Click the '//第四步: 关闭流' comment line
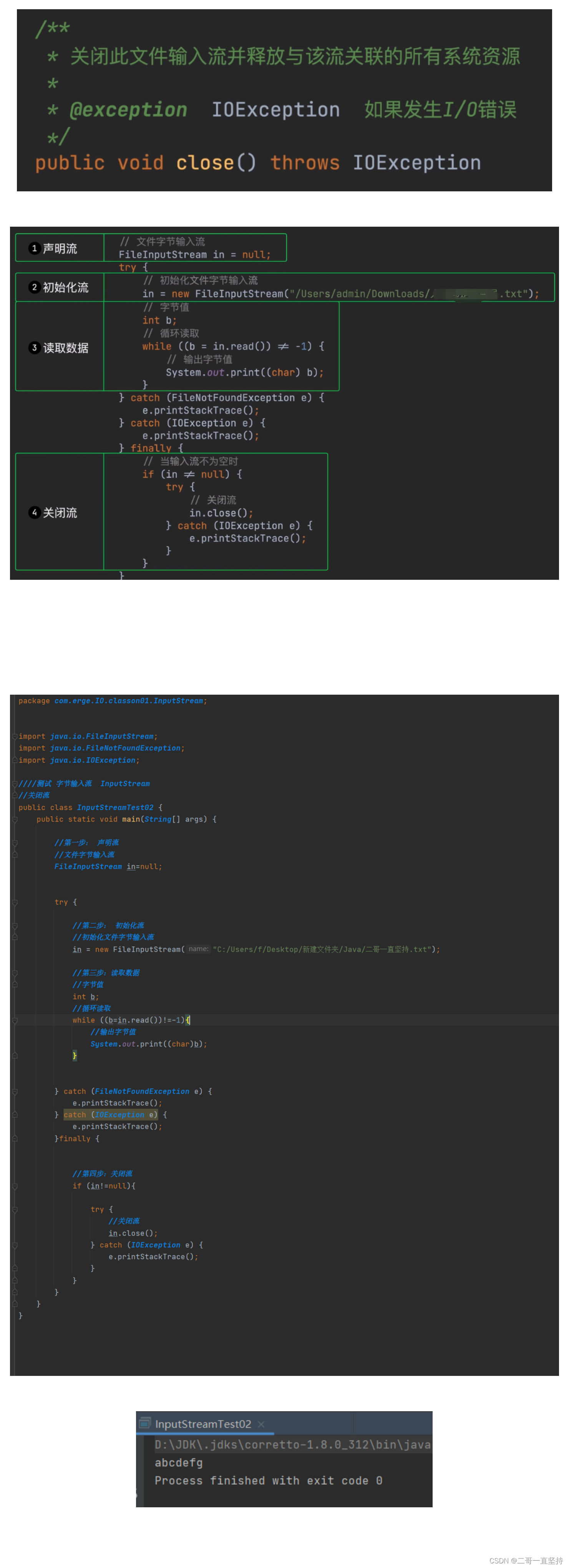Image resolution: width=569 pixels, height=1568 pixels. [x=102, y=1173]
